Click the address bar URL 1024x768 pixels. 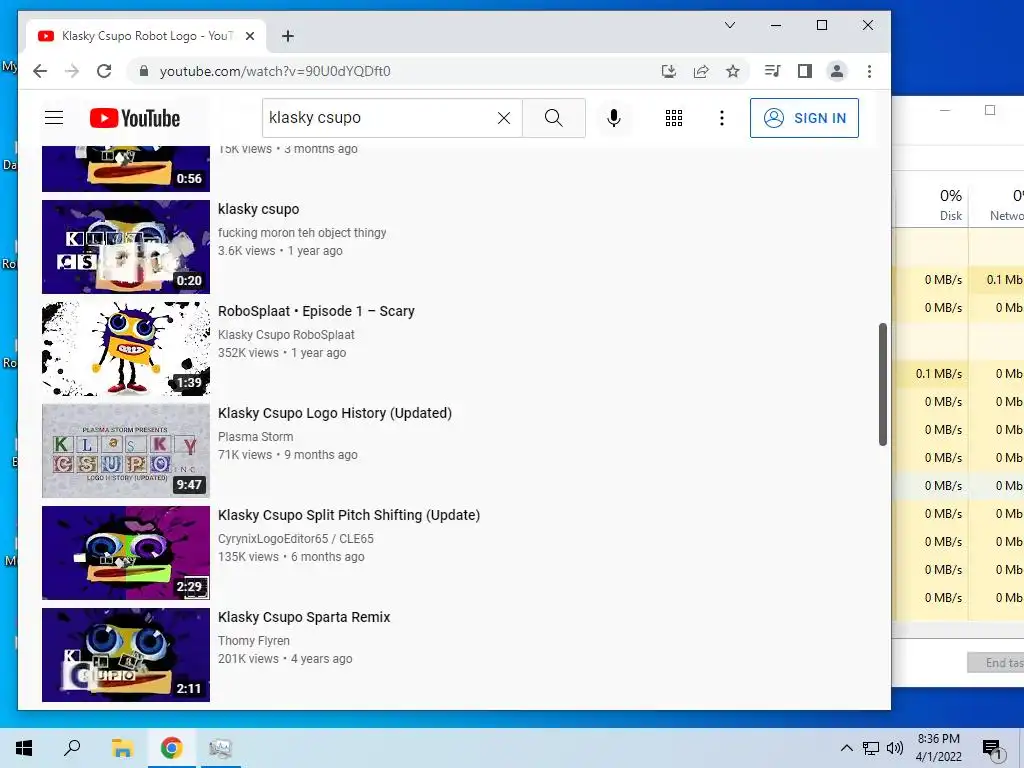275,71
